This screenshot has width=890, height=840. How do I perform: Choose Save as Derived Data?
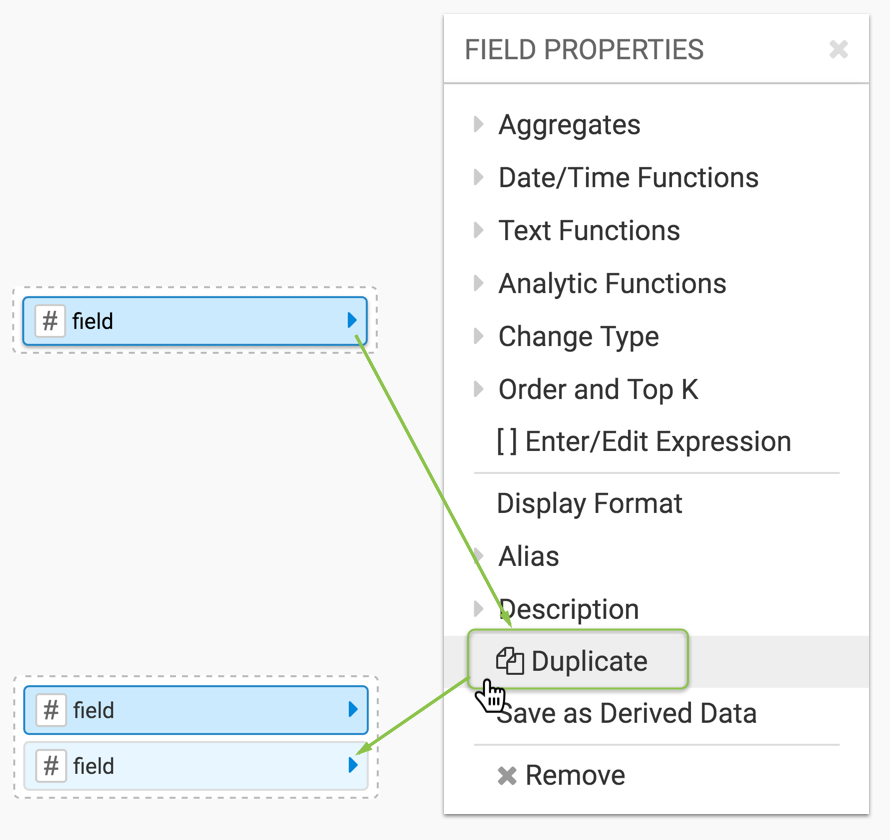coord(626,714)
